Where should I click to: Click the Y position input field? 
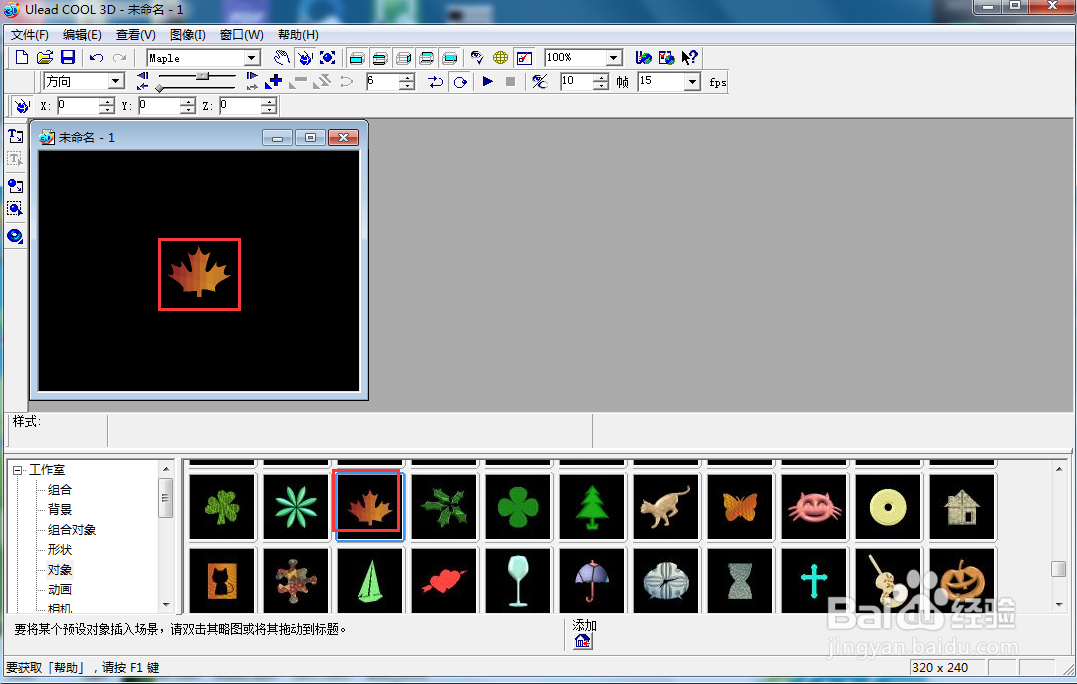pos(158,105)
